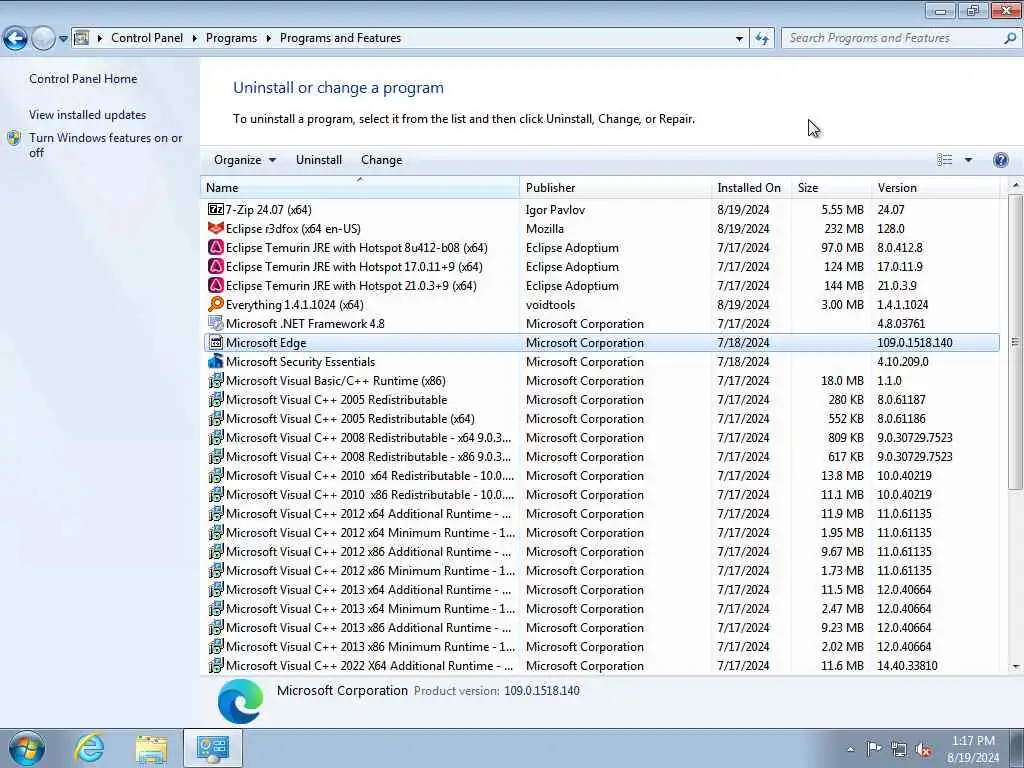Viewport: 1024px width, 768px height.
Task: Click the Temurin JRE 21.0.3+9 icon
Action: click(x=216, y=285)
